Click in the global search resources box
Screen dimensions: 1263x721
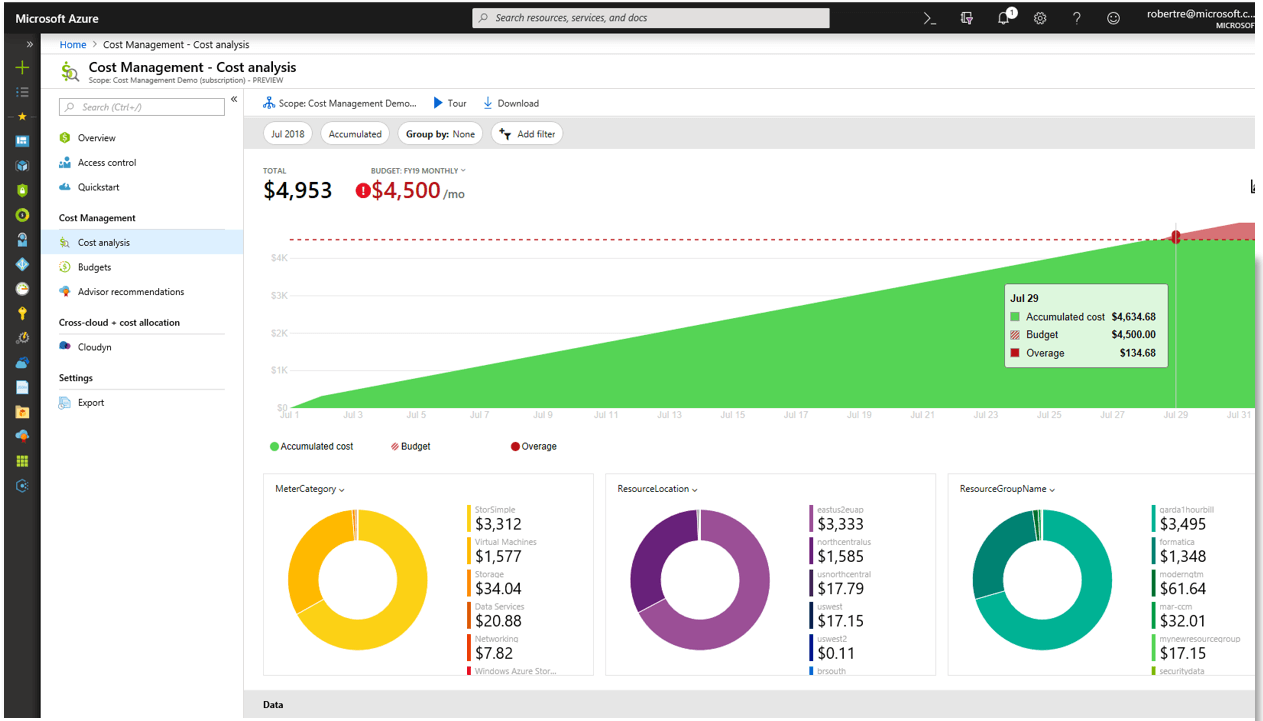(650, 18)
